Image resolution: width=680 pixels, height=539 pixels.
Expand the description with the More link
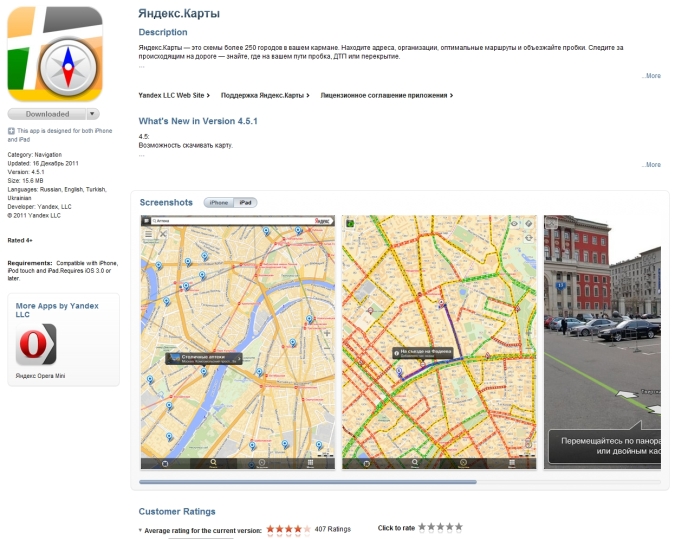pos(651,75)
